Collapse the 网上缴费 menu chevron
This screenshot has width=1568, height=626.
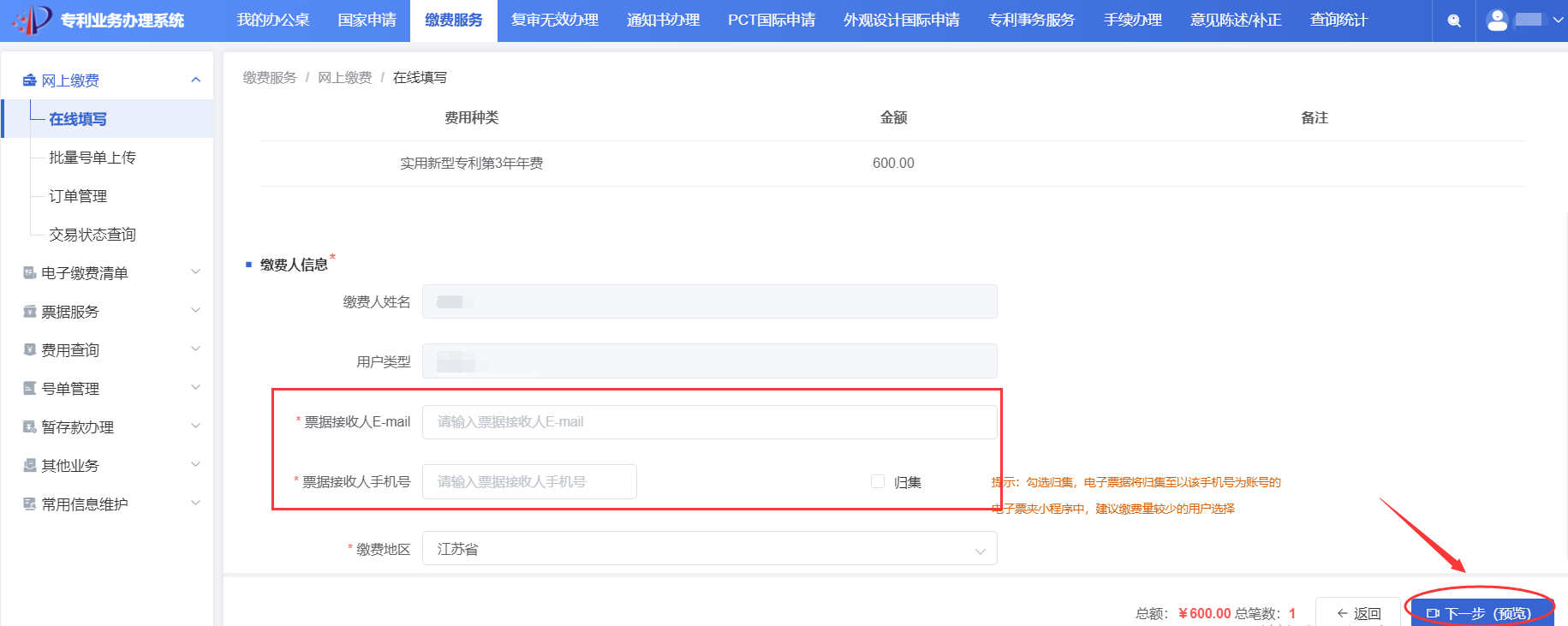[x=195, y=80]
